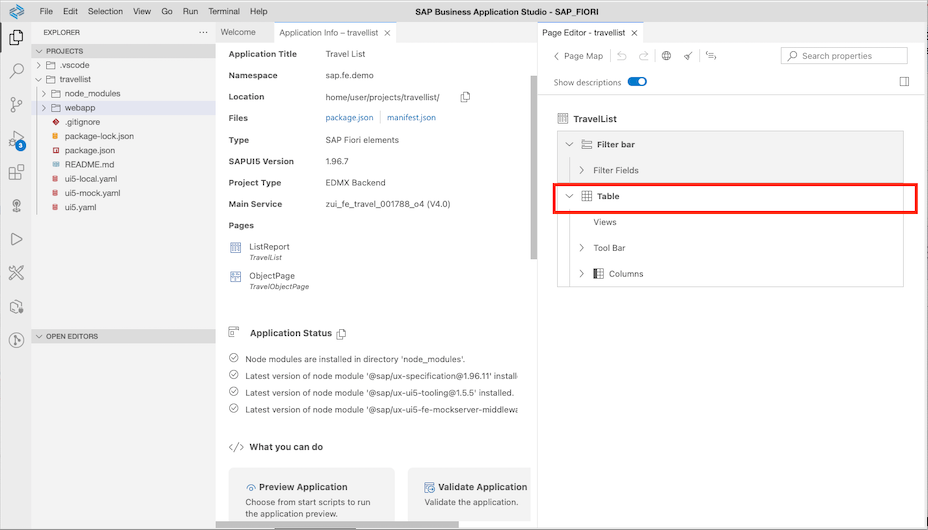928x530 pixels.
Task: Select the Views item under Table
Action: pos(605,222)
